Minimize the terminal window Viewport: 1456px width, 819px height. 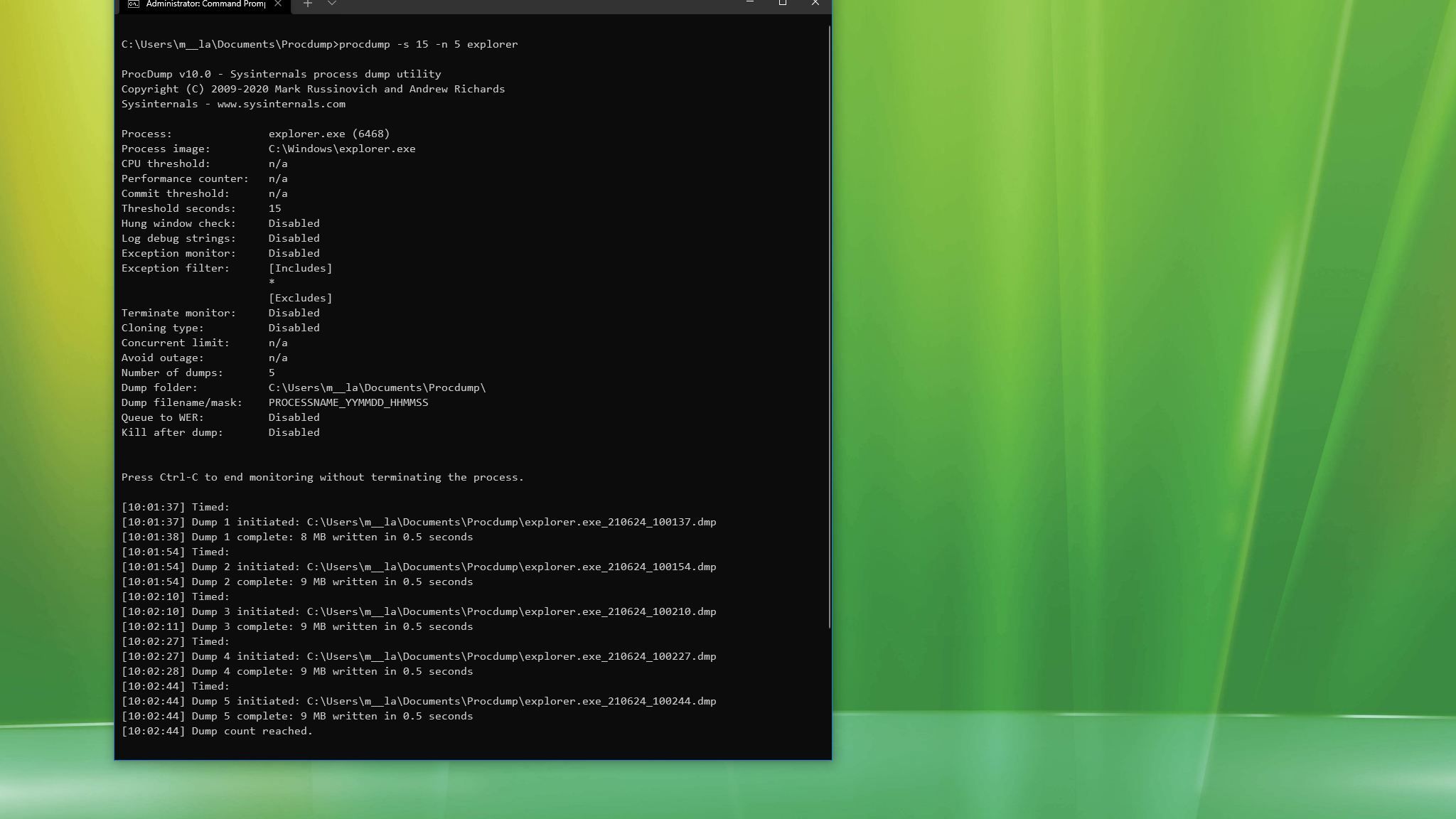point(749,4)
